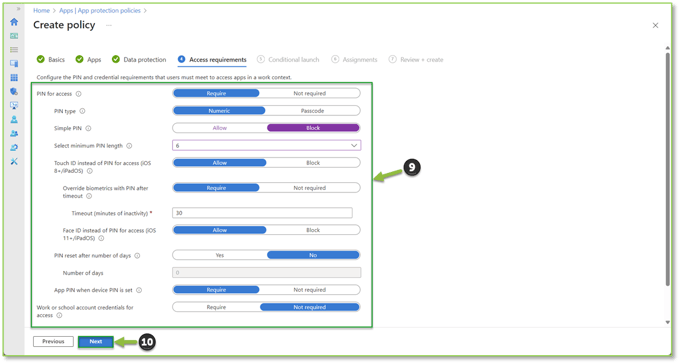The height and width of the screenshot is (364, 680).
Task: Show info for Override biometrics setting
Action: point(89,196)
